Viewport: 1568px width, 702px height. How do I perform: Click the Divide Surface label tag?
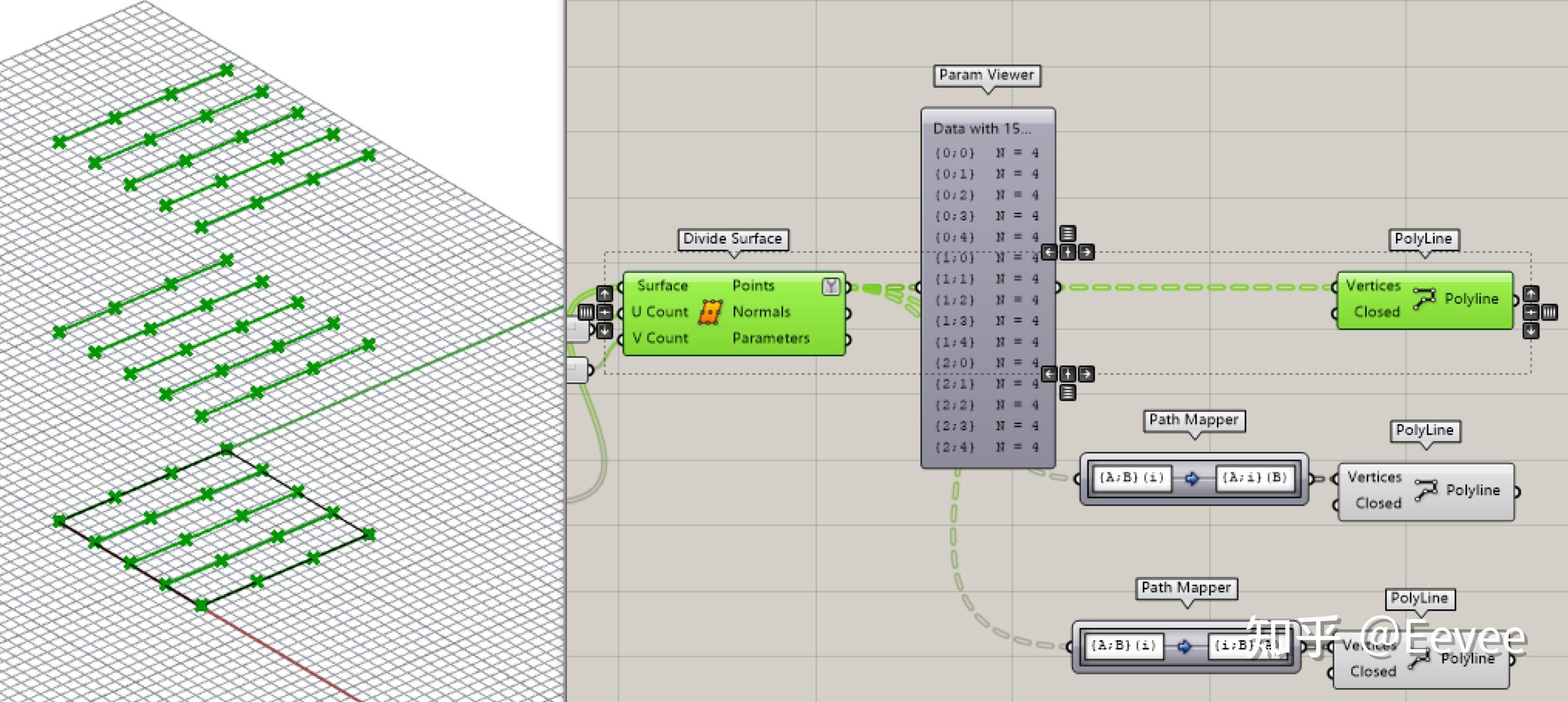732,239
